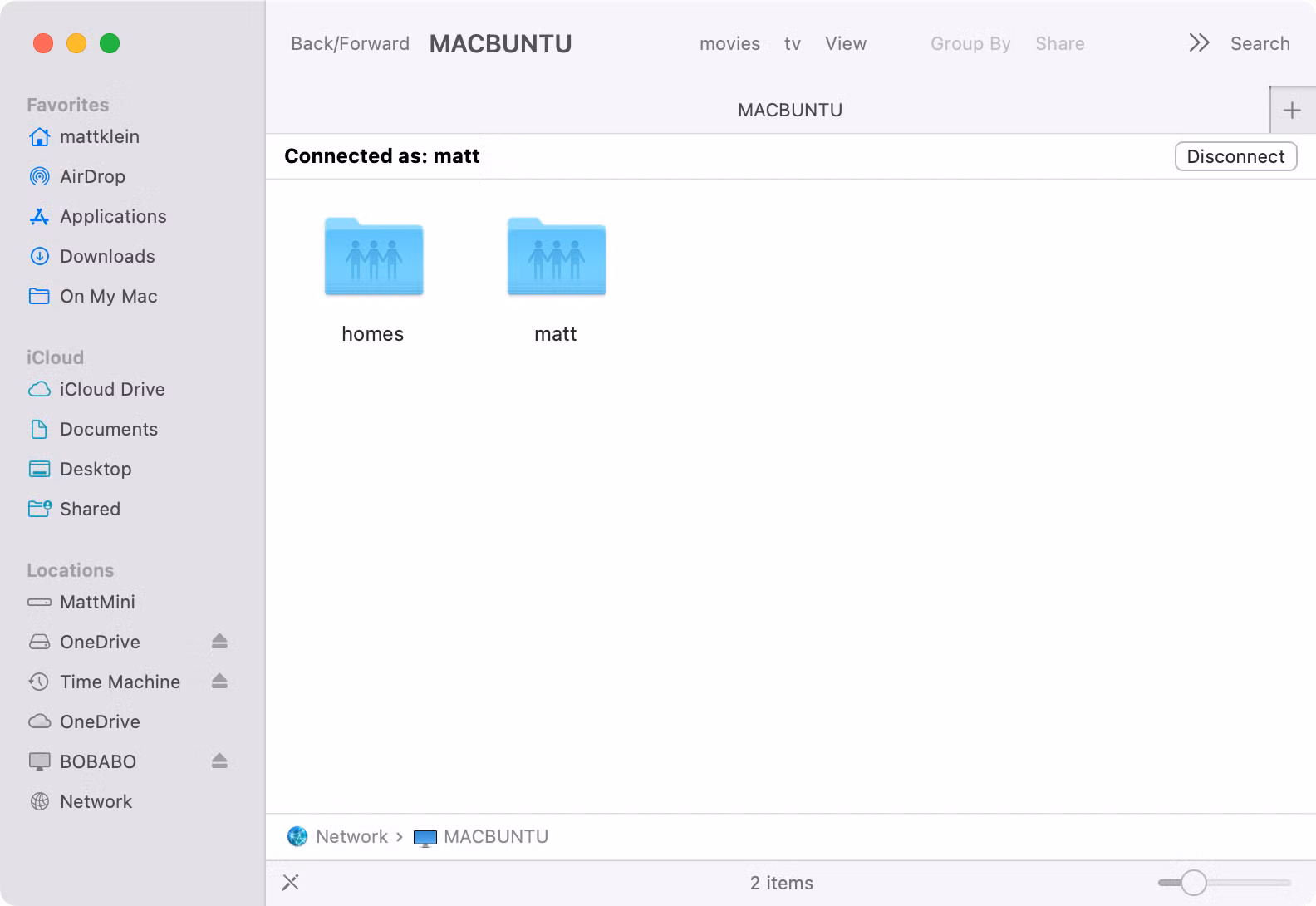Click the Share toolbar item

[x=1060, y=43]
